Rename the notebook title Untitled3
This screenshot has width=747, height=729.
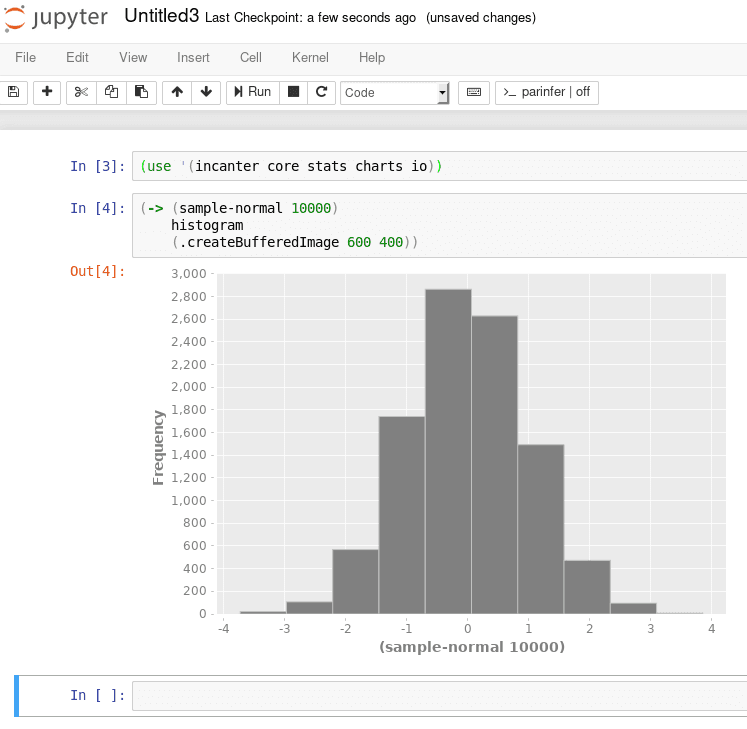(x=162, y=16)
